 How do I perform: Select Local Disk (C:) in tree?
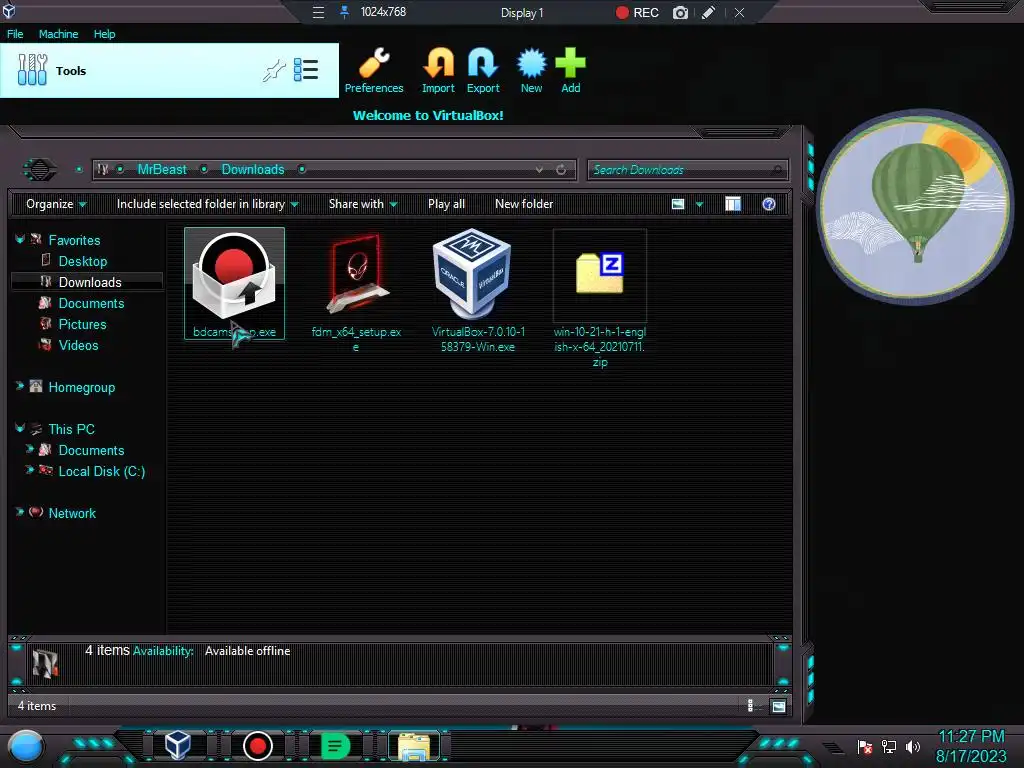click(x=101, y=471)
